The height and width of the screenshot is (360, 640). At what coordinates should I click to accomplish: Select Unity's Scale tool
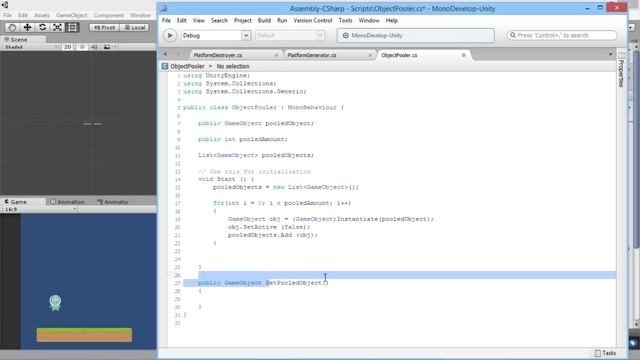coord(58,27)
